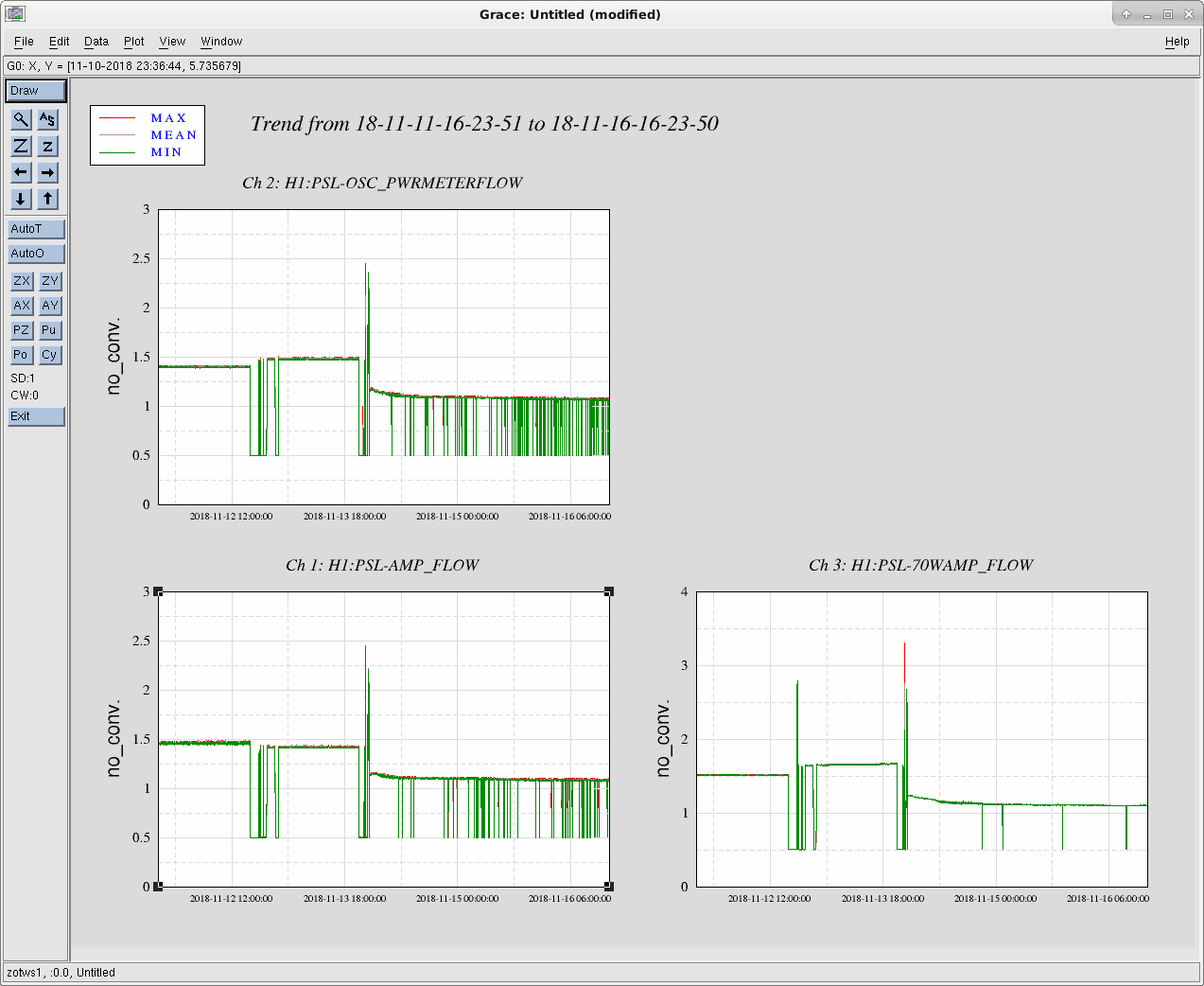Open the Help menu

pos(1178,42)
